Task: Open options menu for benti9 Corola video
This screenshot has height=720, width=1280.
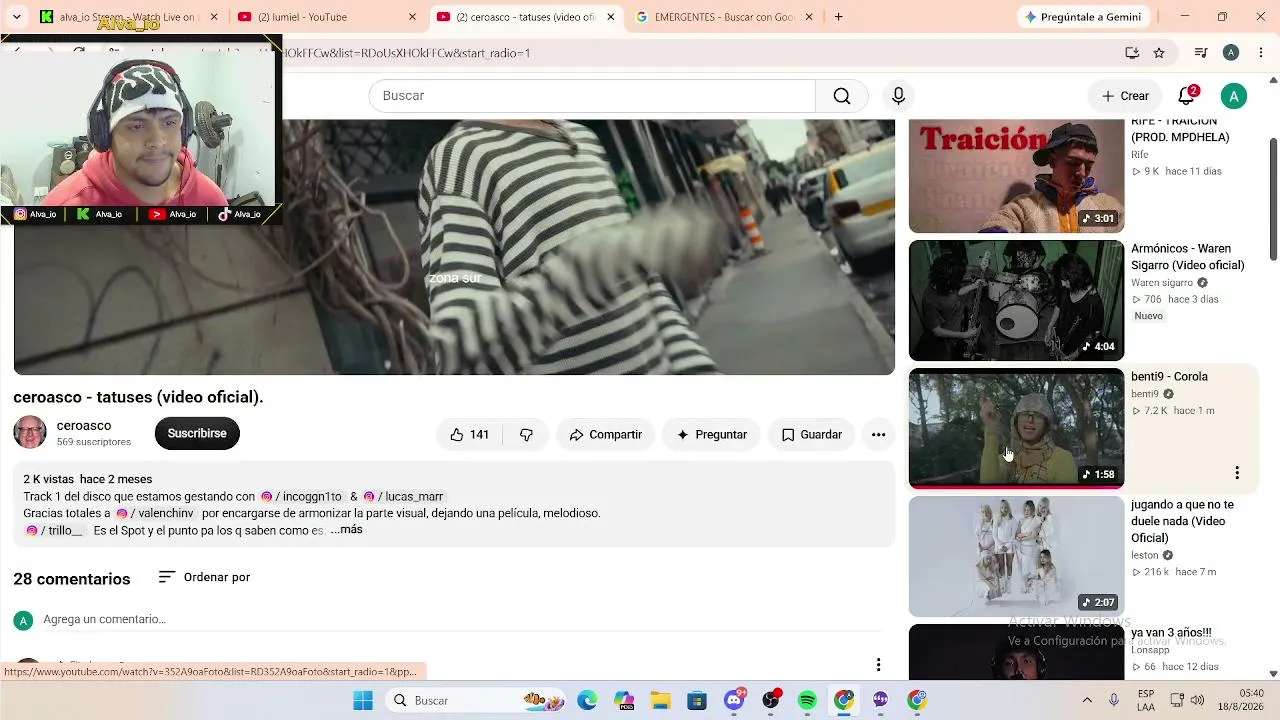Action: pos(1237,473)
